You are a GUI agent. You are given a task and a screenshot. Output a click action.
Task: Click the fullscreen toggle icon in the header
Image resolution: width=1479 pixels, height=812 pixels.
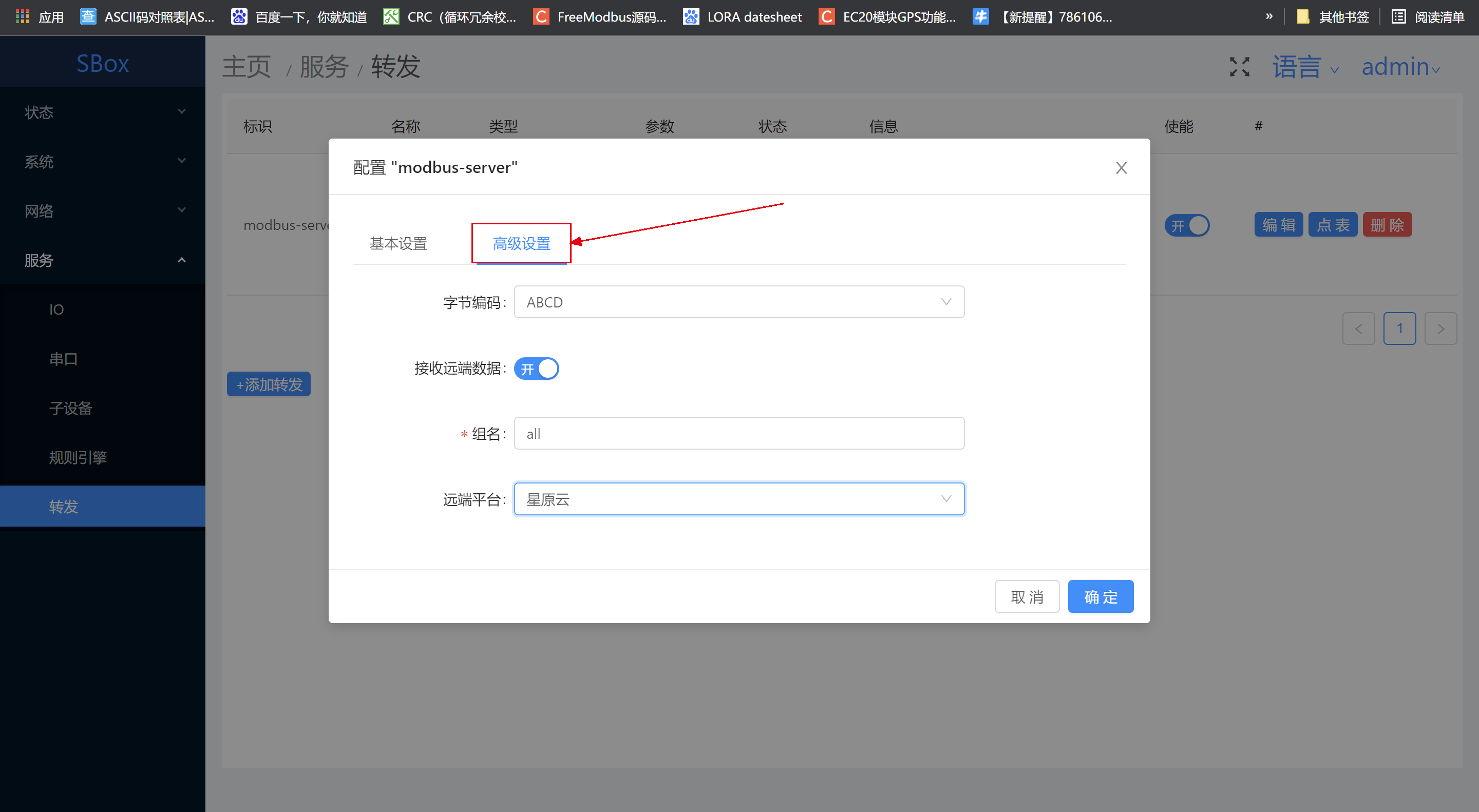(1239, 67)
